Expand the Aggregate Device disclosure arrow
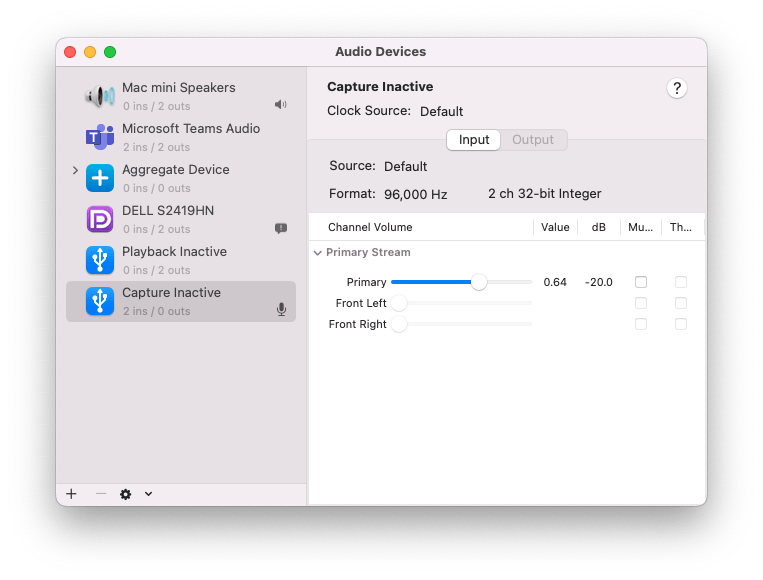Image resolution: width=763 pixels, height=580 pixels. 75,170
